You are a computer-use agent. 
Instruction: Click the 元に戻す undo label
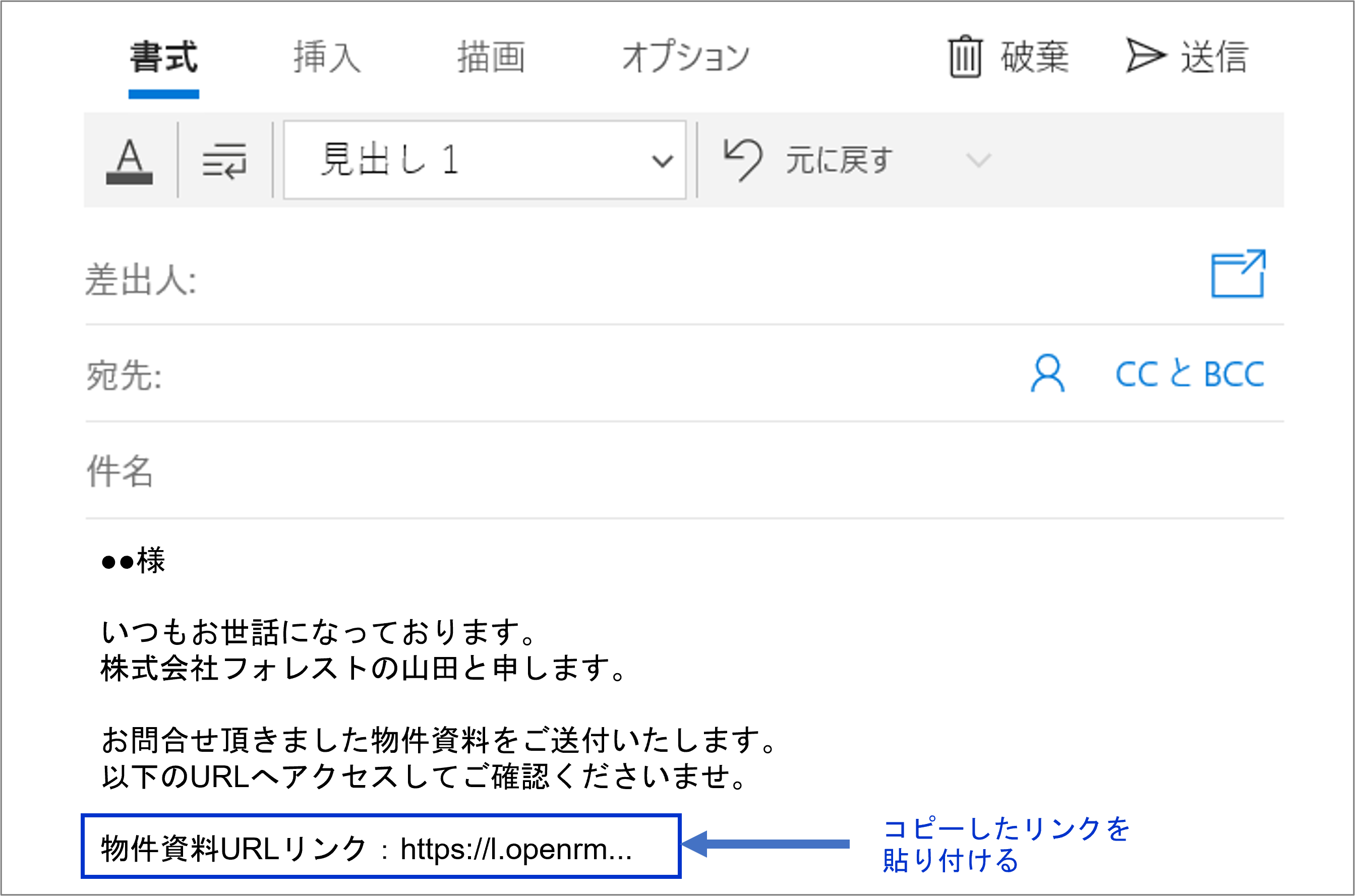(x=839, y=160)
